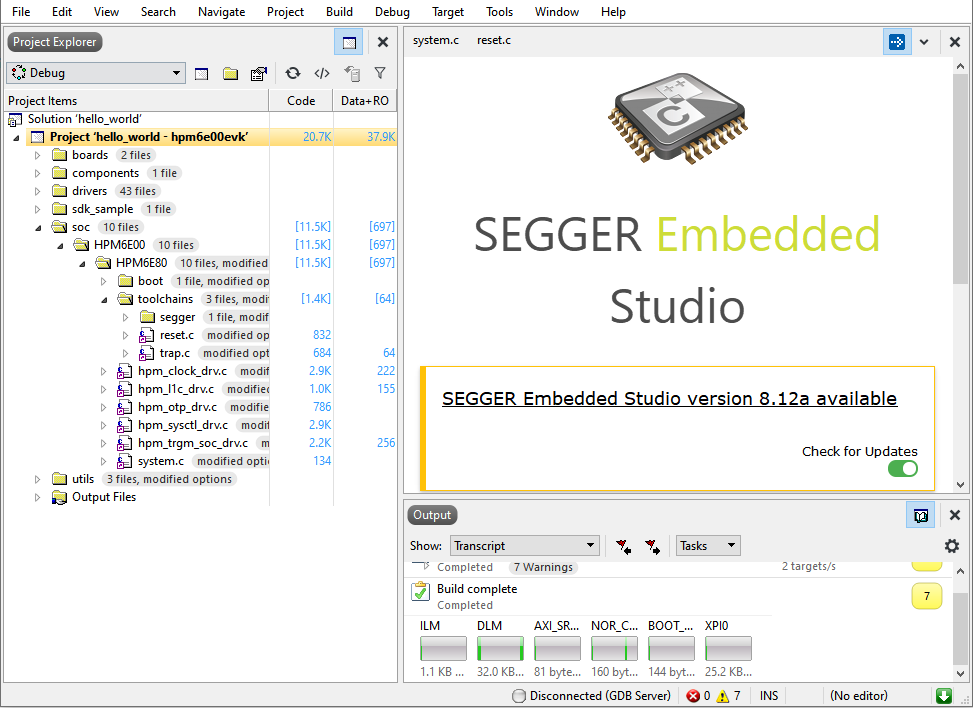Image resolution: width=973 pixels, height=708 pixels.
Task: Go to previous error in Output
Action: click(623, 546)
